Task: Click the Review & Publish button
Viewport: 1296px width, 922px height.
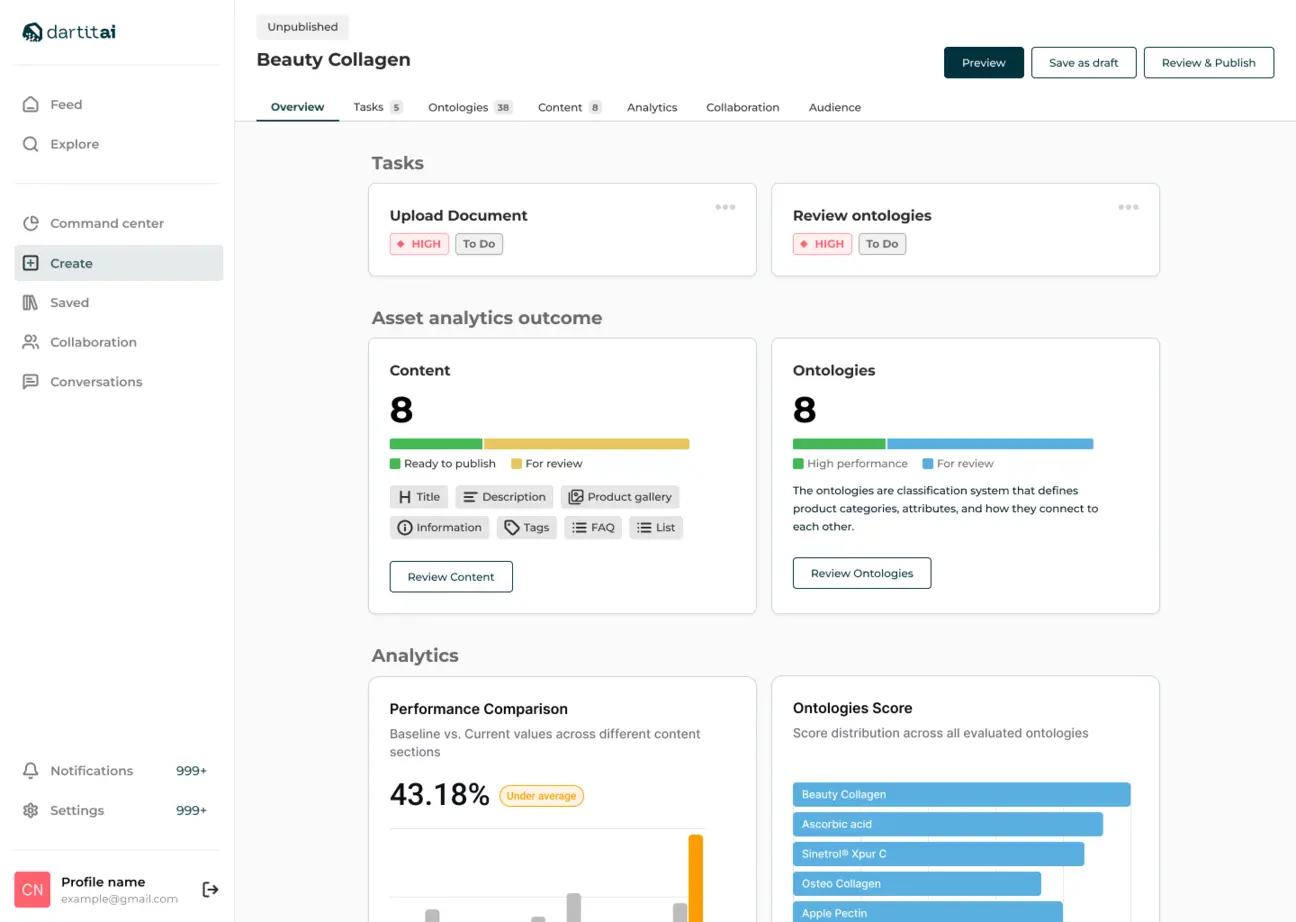Action: [1208, 63]
